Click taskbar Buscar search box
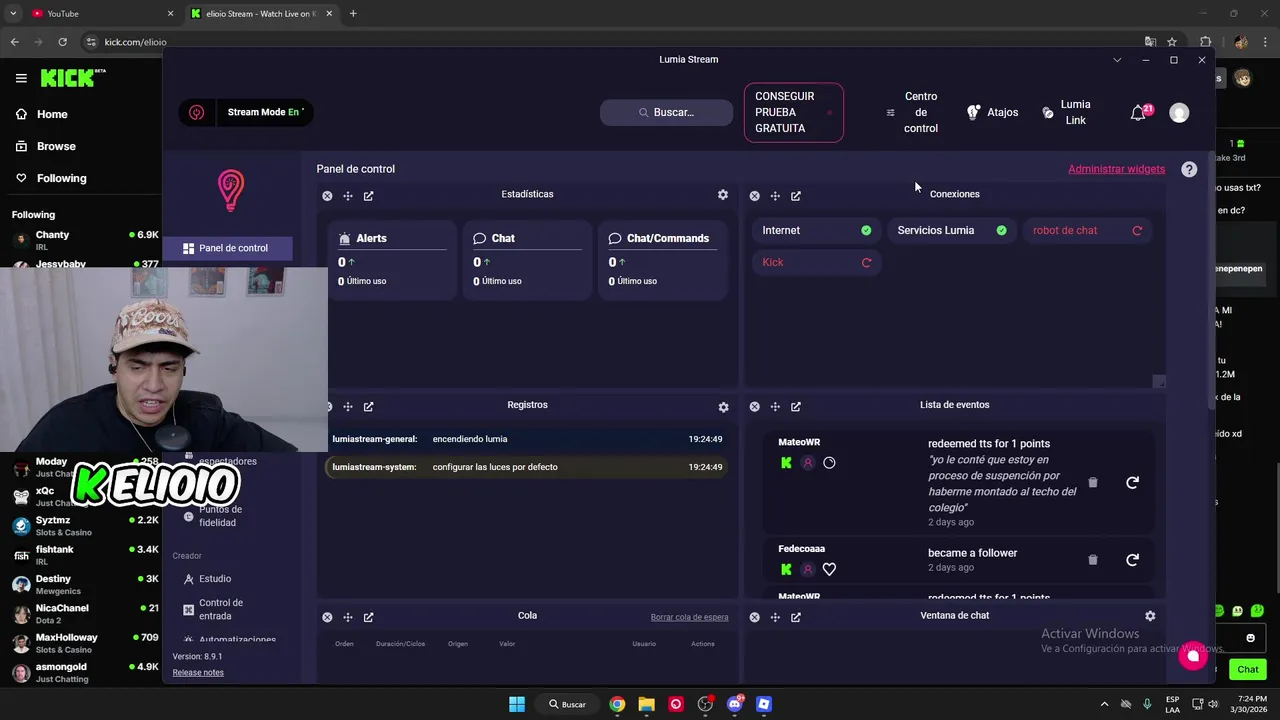The width and height of the screenshot is (1280, 720). (x=567, y=704)
